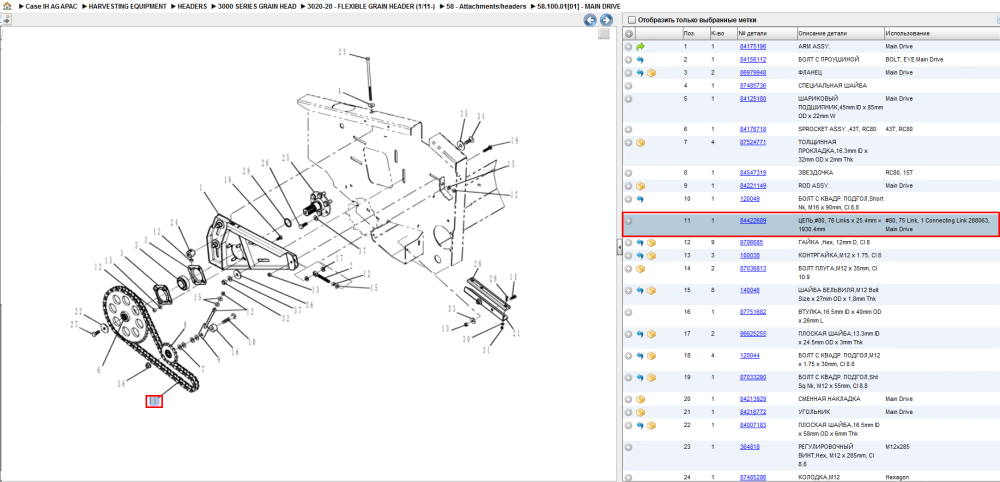The image size is (1000, 482).
Task: Select callout number 23 in the diagram
Action: 342,52
